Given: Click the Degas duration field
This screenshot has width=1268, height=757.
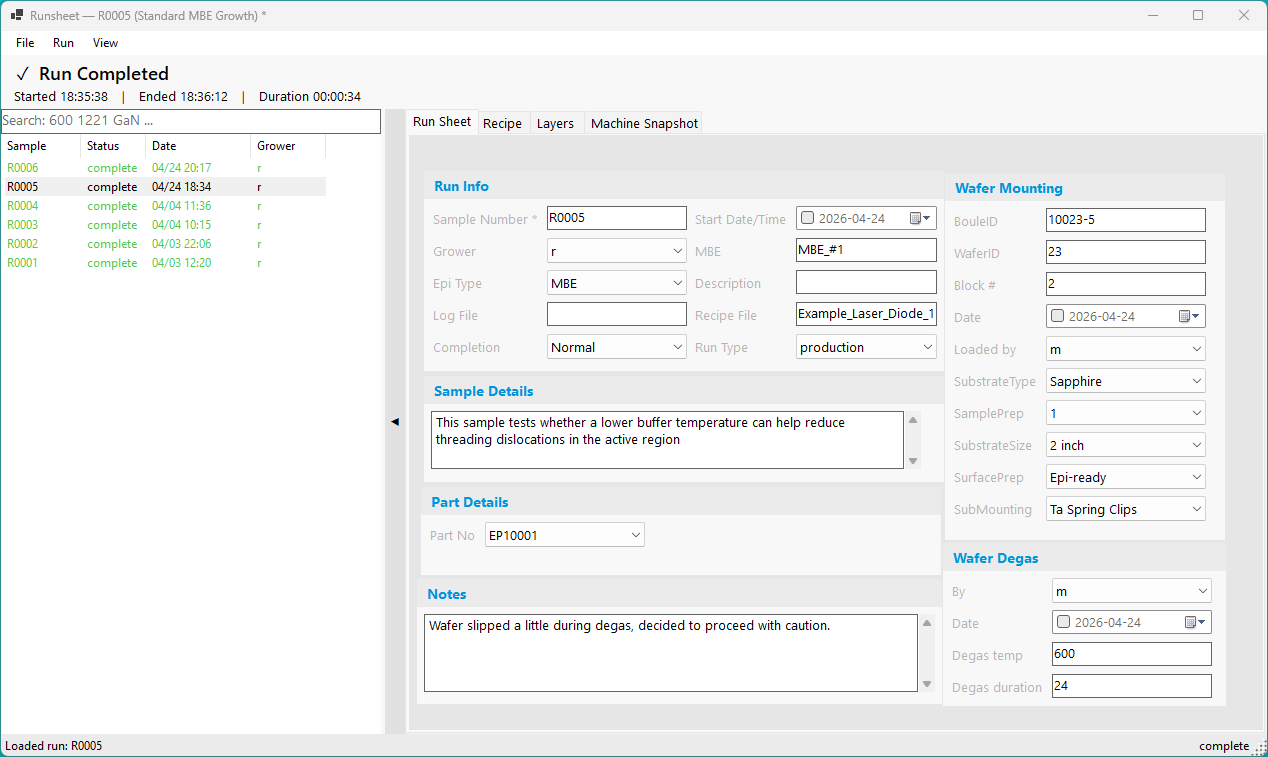Looking at the screenshot, I should 1132,686.
